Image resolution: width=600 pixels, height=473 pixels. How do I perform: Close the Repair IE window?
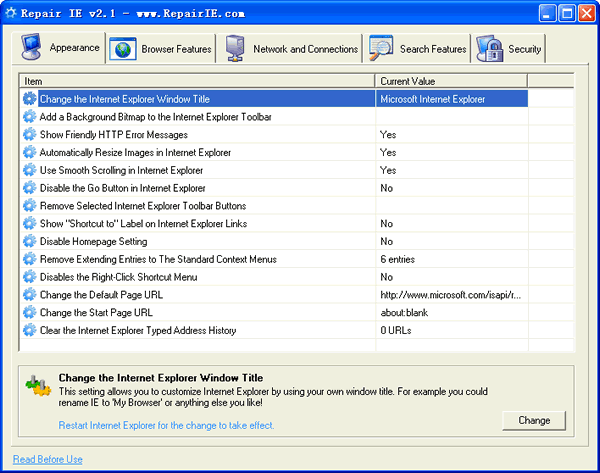pos(586,13)
